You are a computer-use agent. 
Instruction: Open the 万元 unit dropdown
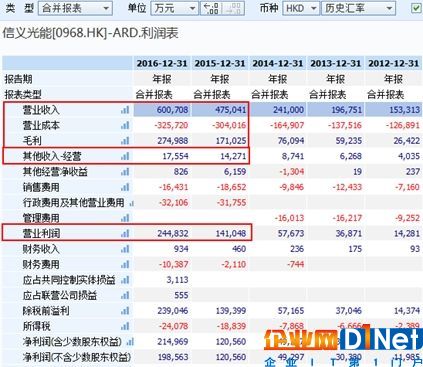(175, 8)
